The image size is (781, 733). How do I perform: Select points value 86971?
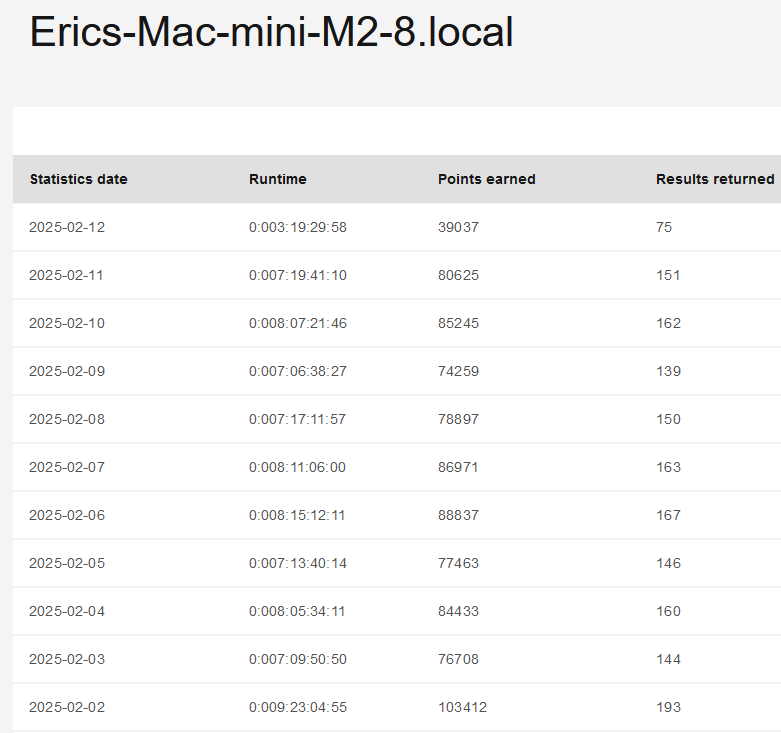click(458, 467)
